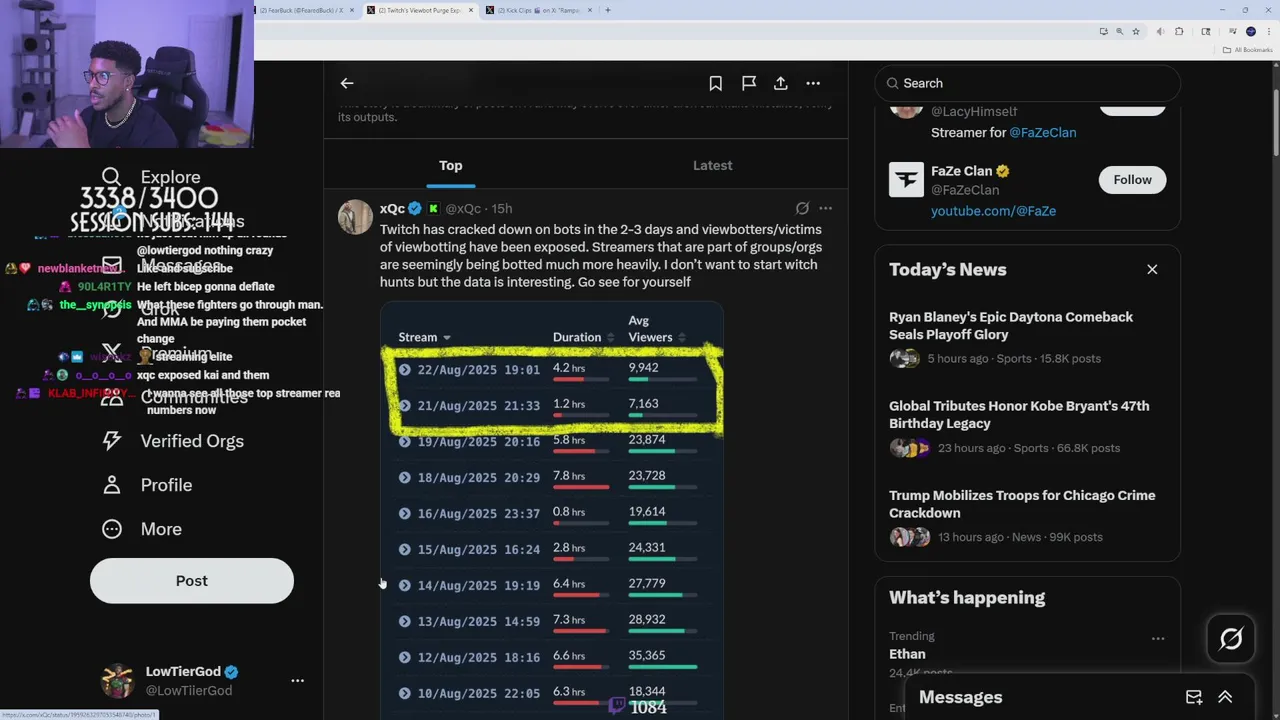1280x720 pixels.
Task: Select the Twitch's Viewbot Purge browser tab
Action: click(x=420, y=10)
